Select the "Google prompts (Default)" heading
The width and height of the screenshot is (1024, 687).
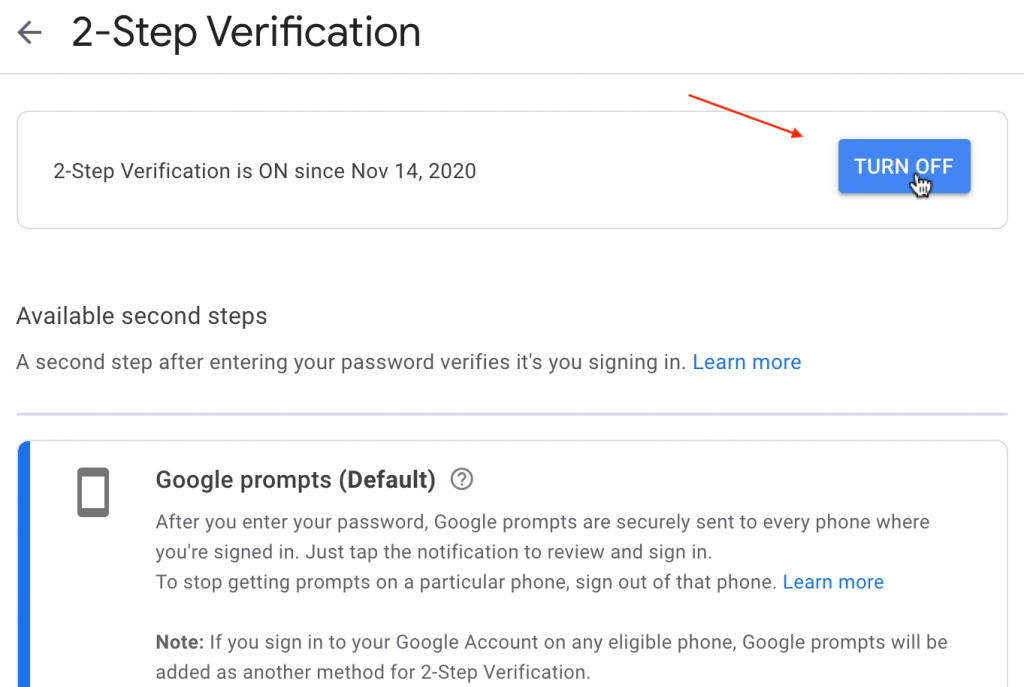(295, 480)
